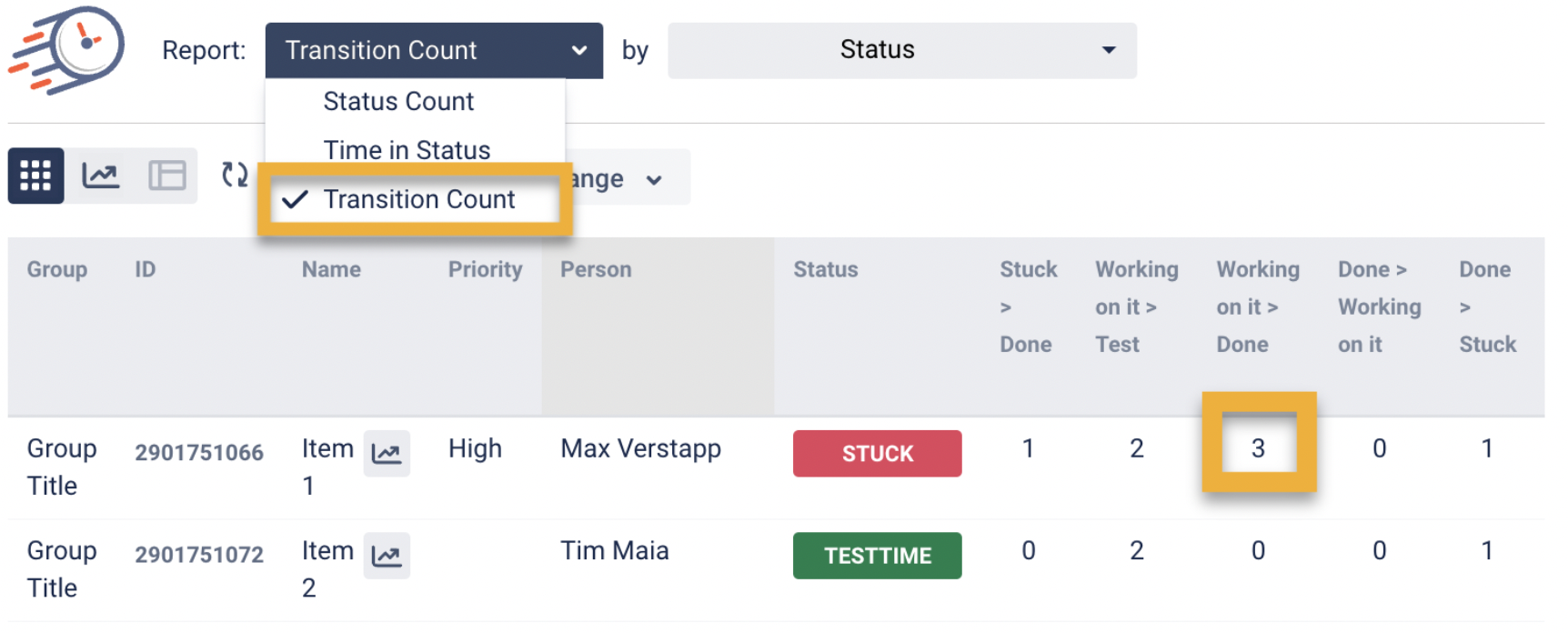Open chart for Item 2
The height and width of the screenshot is (633, 1568).
tap(387, 556)
